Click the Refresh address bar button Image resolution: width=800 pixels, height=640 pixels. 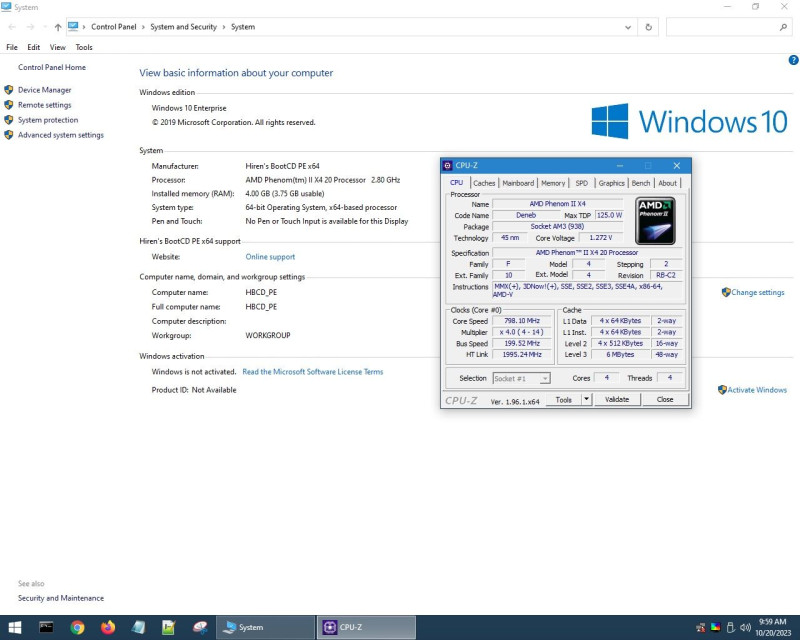648,27
